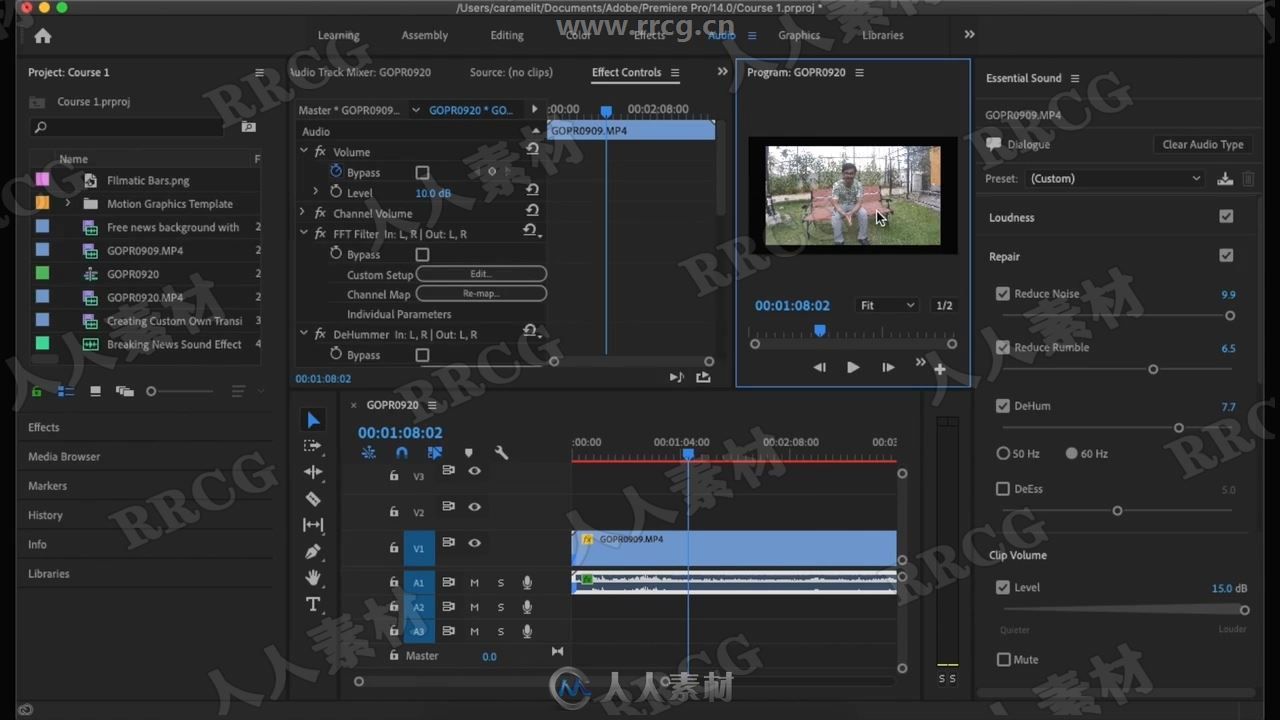Viewport: 1280px width, 720px height.
Task: Select the Pen tool
Action: (x=313, y=551)
